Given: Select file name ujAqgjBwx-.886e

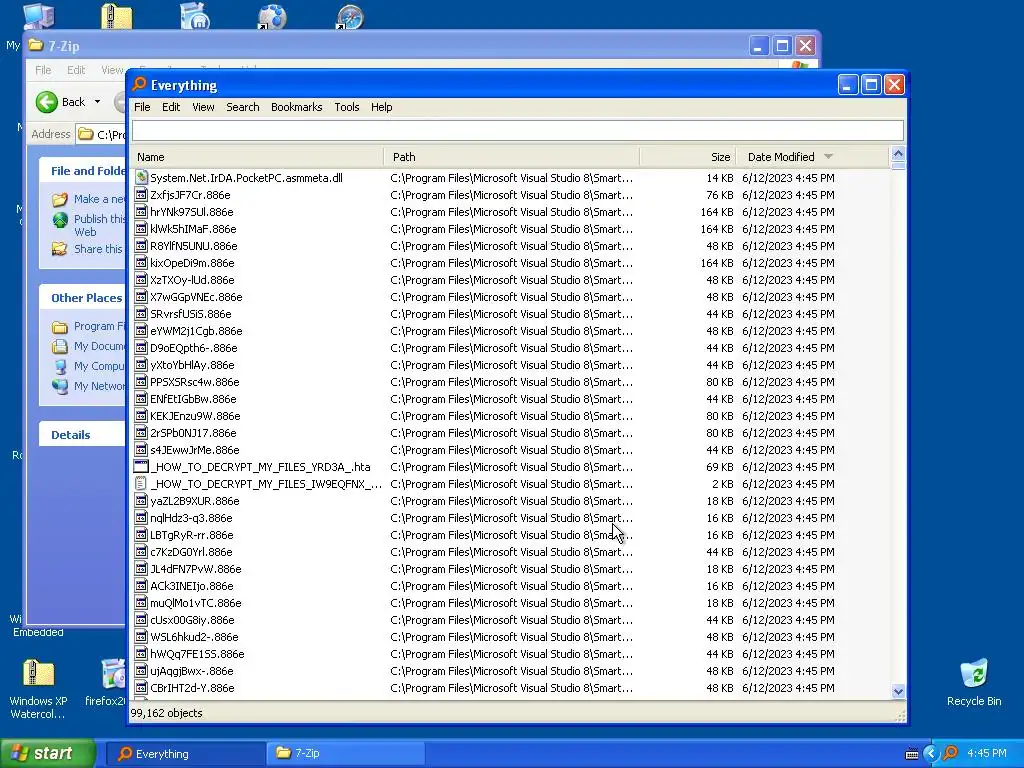Looking at the screenshot, I should tap(192, 671).
